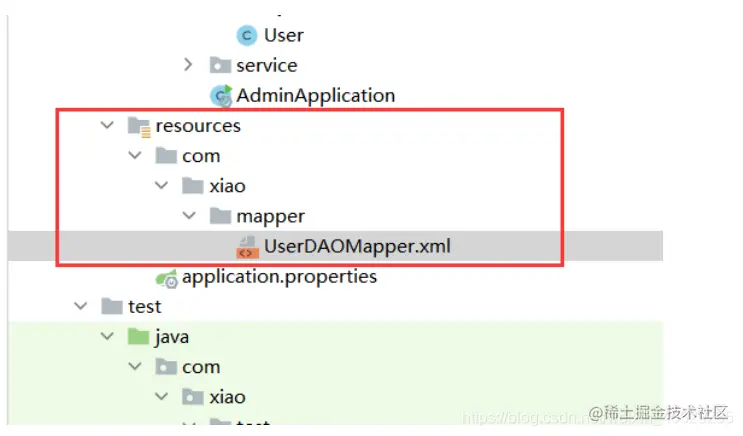743x436 pixels.
Task: Open the UserDAOMapper.xml file
Action: 357,246
